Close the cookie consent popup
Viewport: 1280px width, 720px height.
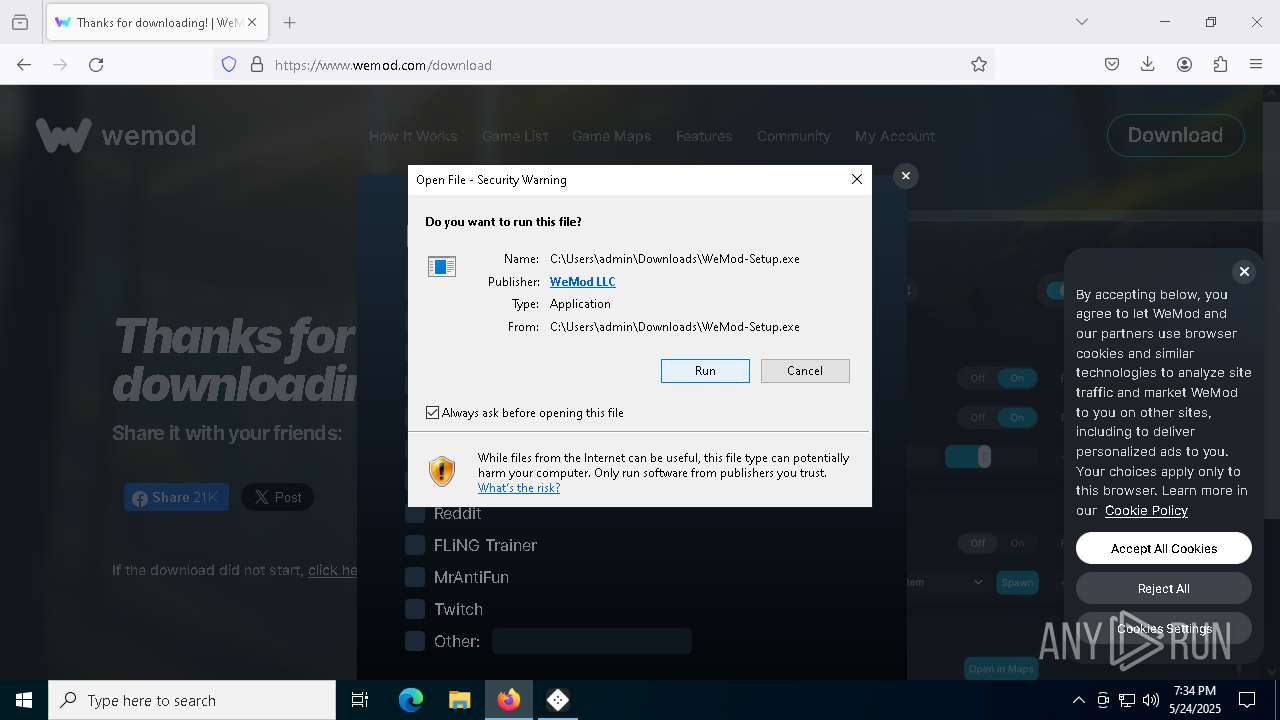click(1244, 271)
